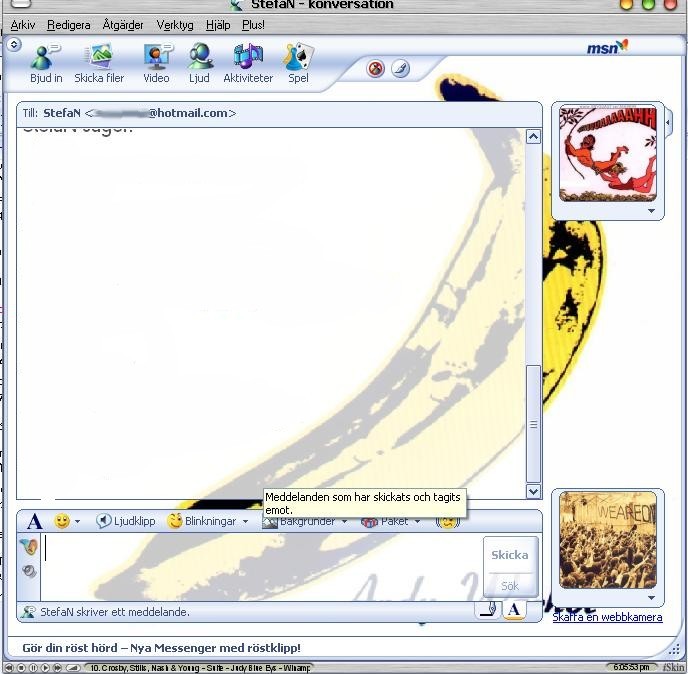The width and height of the screenshot is (688, 674).
Task: Open the Plus! menu
Action: pyautogui.click(x=253, y=25)
